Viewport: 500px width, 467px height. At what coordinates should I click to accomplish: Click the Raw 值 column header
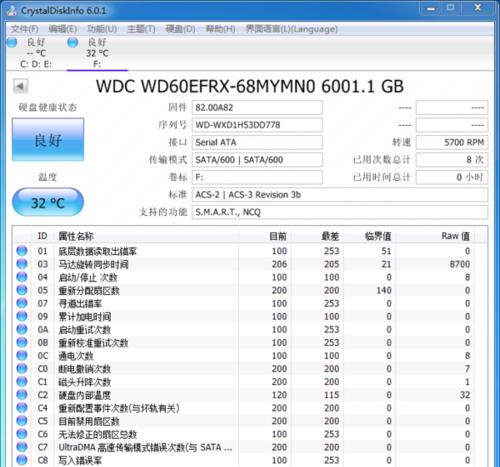click(x=455, y=236)
